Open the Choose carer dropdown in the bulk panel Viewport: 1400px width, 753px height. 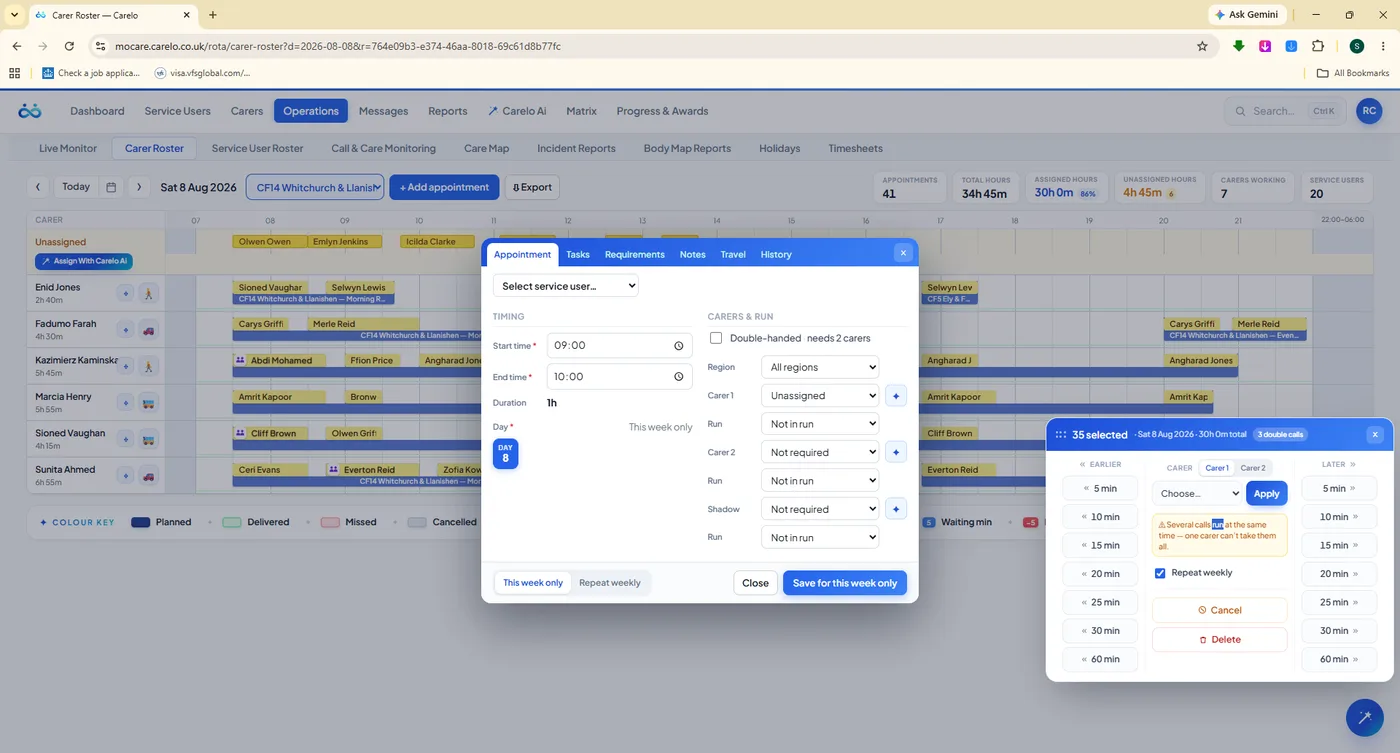click(1197, 493)
